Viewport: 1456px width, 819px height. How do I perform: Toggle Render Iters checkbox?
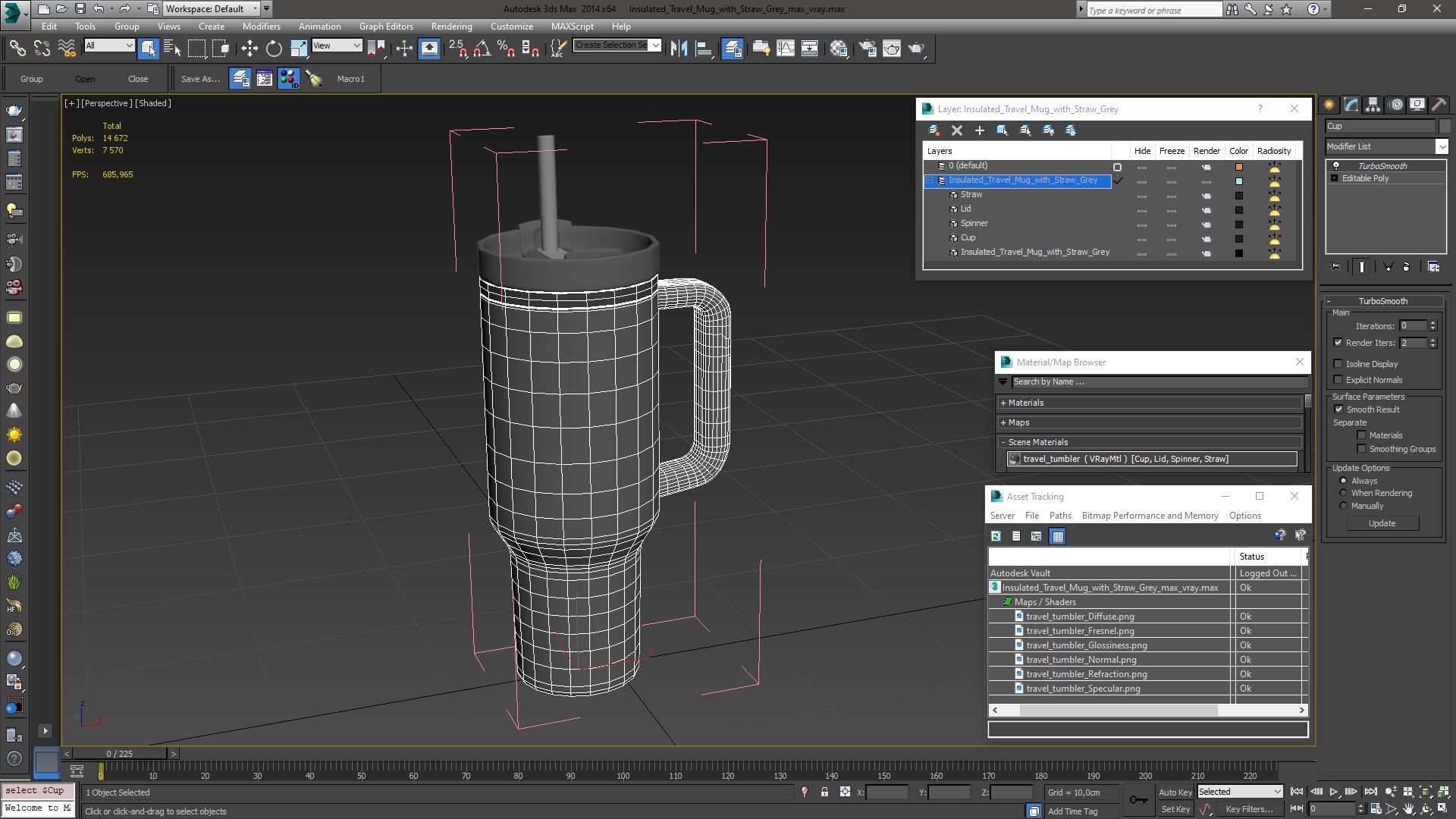(x=1338, y=343)
